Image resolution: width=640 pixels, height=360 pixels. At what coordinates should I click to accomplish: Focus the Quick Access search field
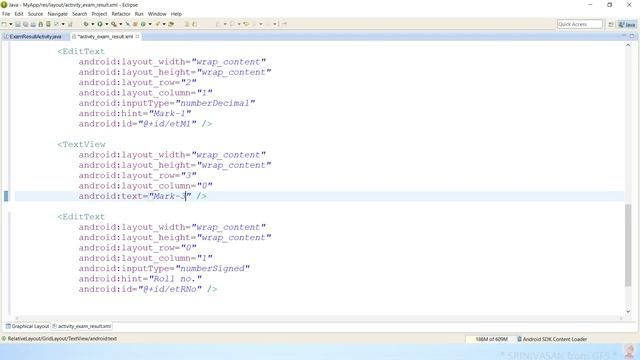pyautogui.click(x=580, y=24)
